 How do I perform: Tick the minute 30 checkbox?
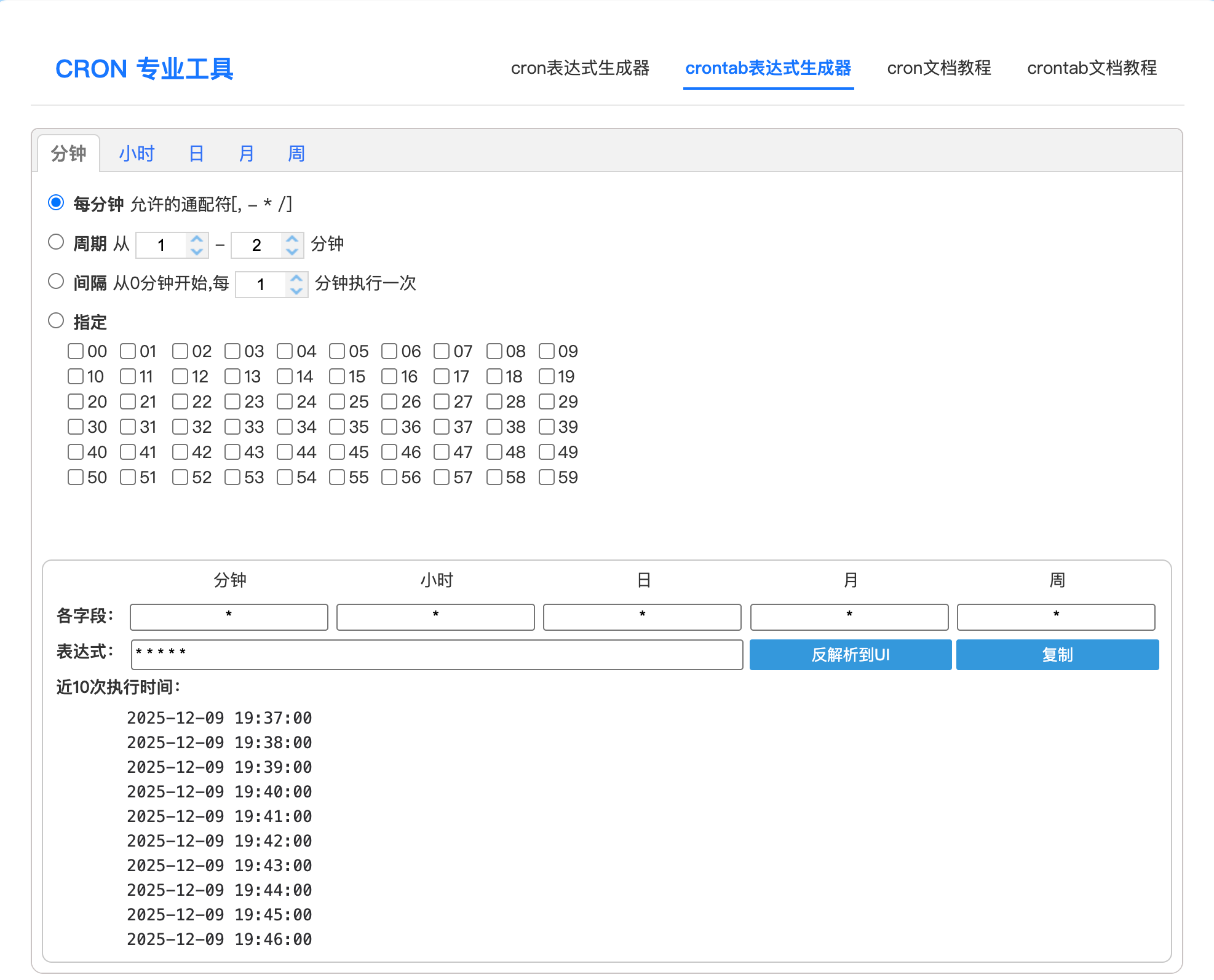coord(76,427)
